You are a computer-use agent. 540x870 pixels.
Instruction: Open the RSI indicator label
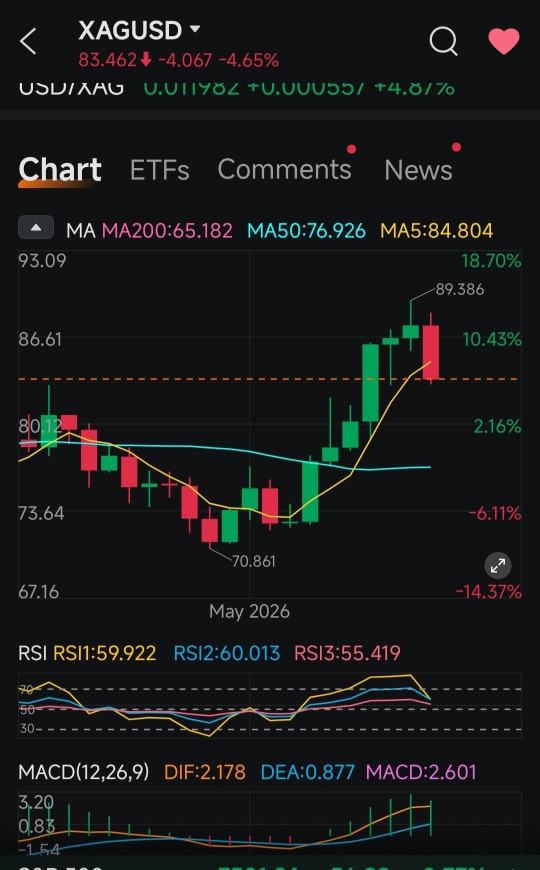pos(32,653)
